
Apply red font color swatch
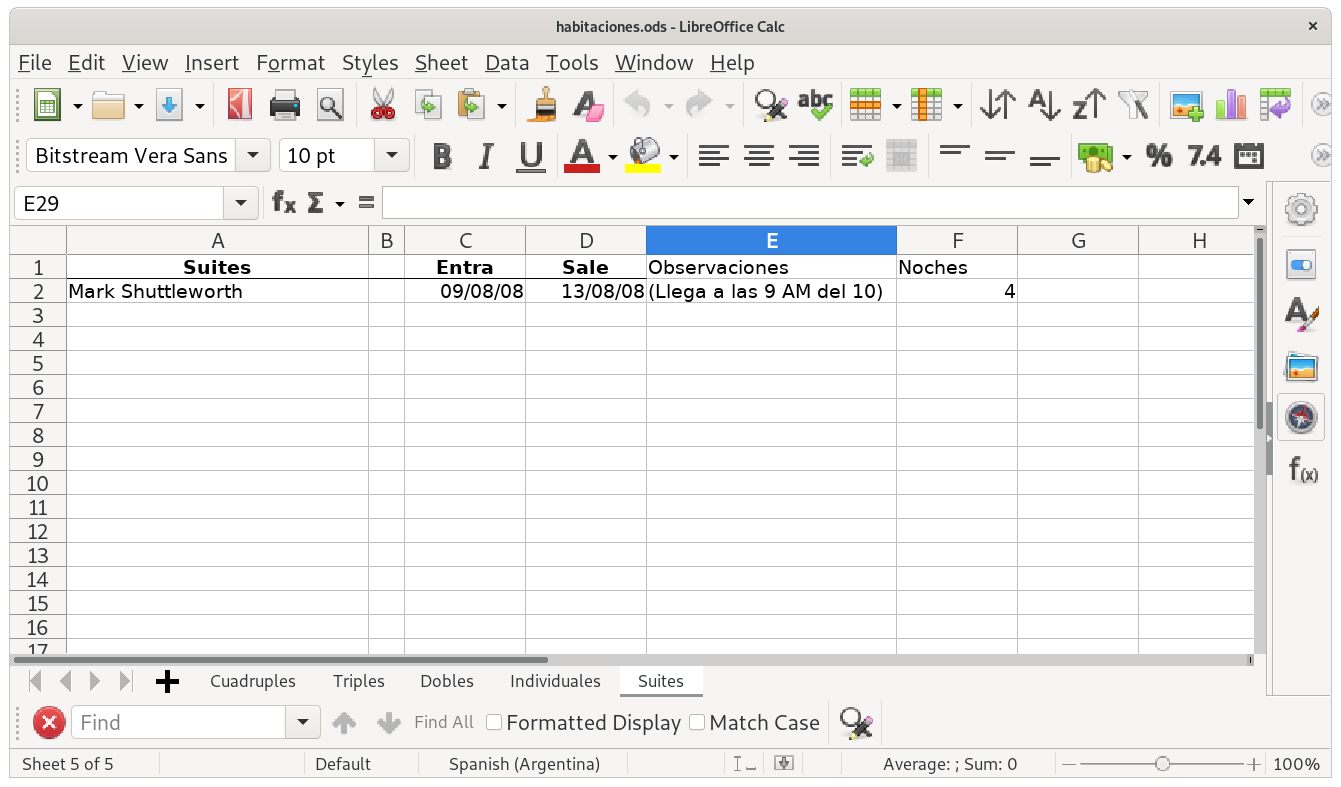coord(582,156)
